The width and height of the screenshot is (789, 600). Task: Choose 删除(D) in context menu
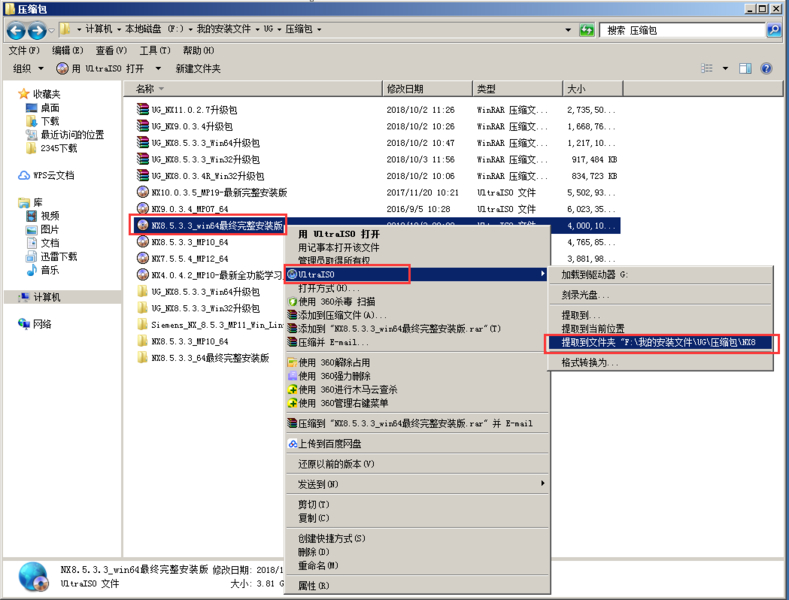point(415,552)
